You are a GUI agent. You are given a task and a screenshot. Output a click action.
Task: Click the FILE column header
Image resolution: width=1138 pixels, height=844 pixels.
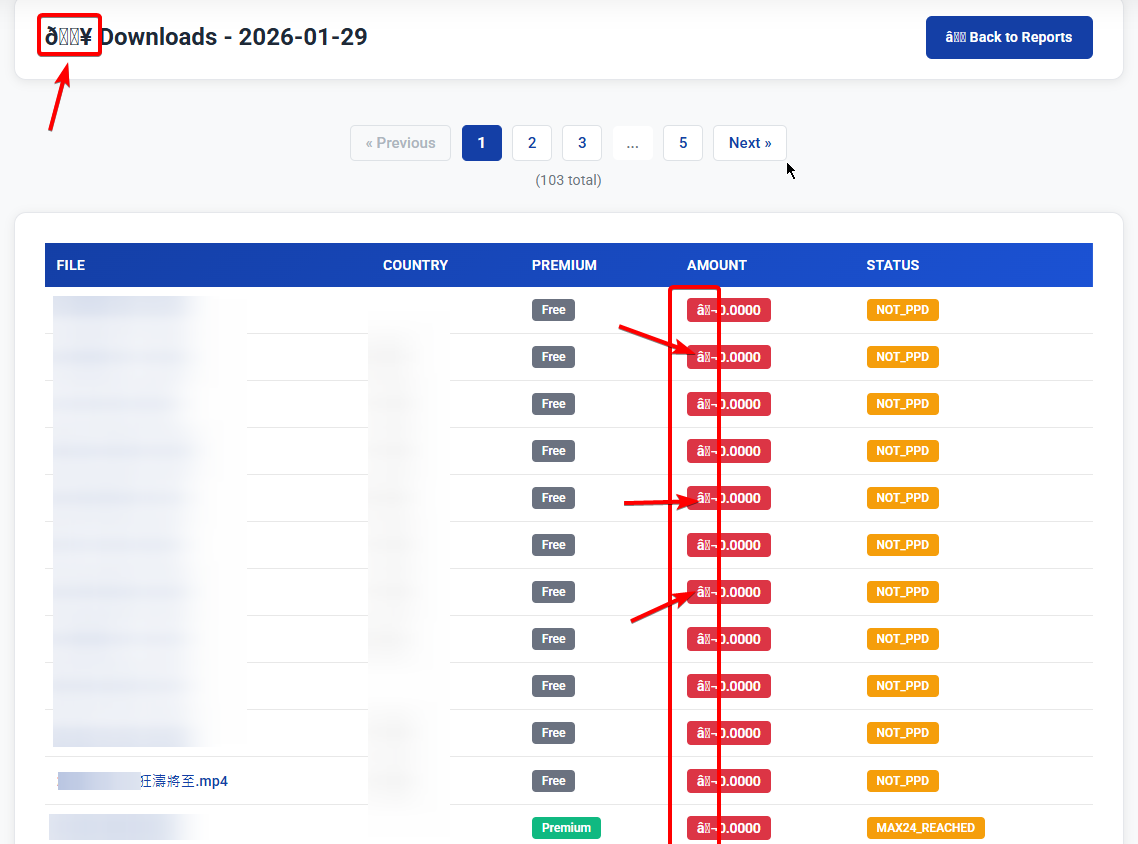coord(71,265)
